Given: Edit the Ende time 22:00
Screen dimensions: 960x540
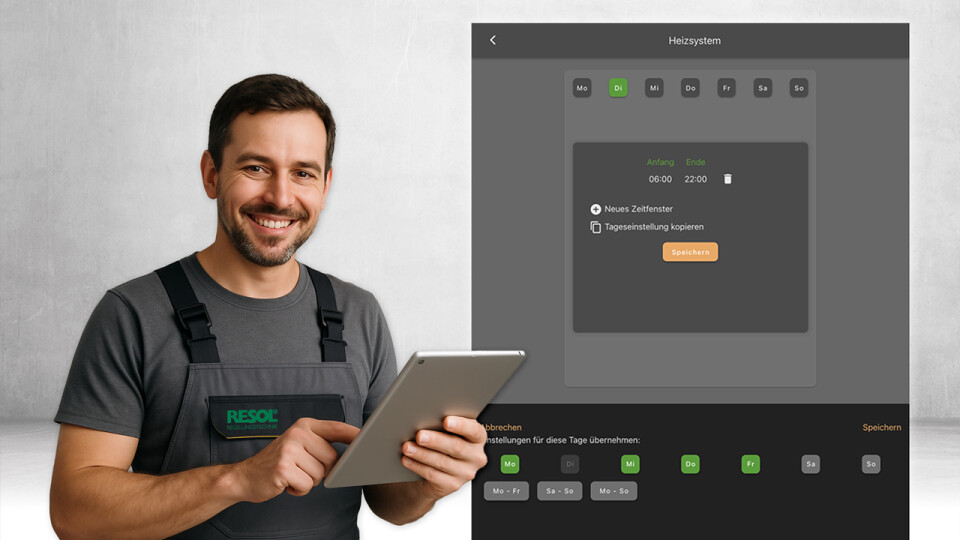Looking at the screenshot, I should tap(695, 179).
